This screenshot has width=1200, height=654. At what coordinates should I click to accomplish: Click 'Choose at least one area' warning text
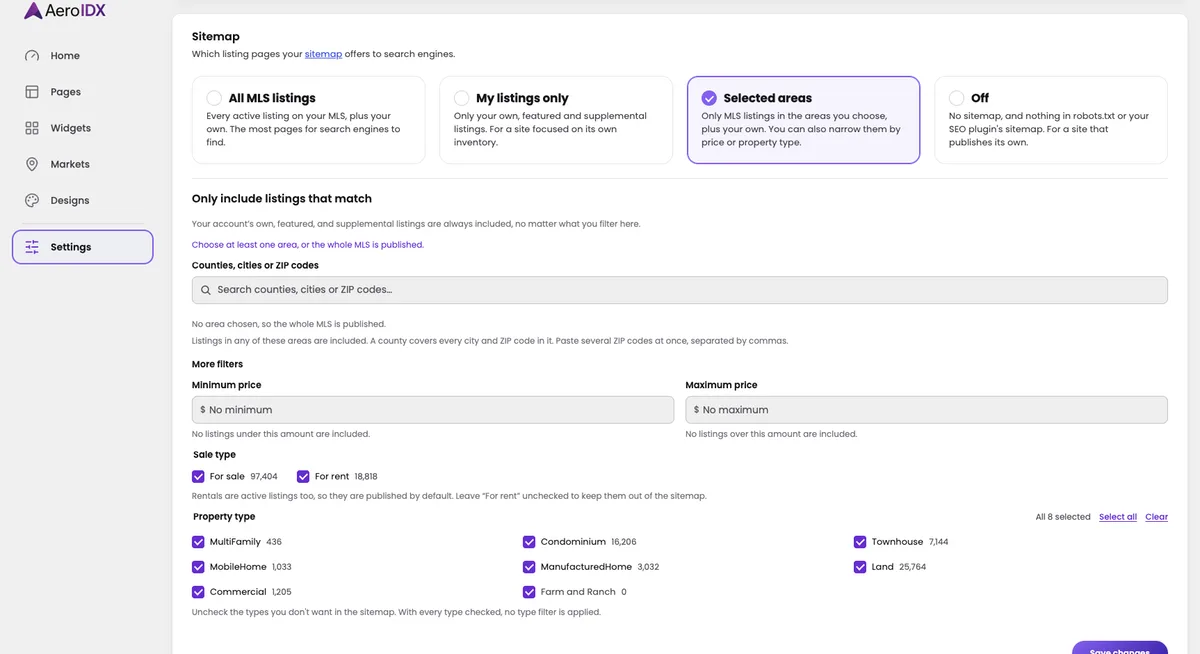(x=308, y=245)
